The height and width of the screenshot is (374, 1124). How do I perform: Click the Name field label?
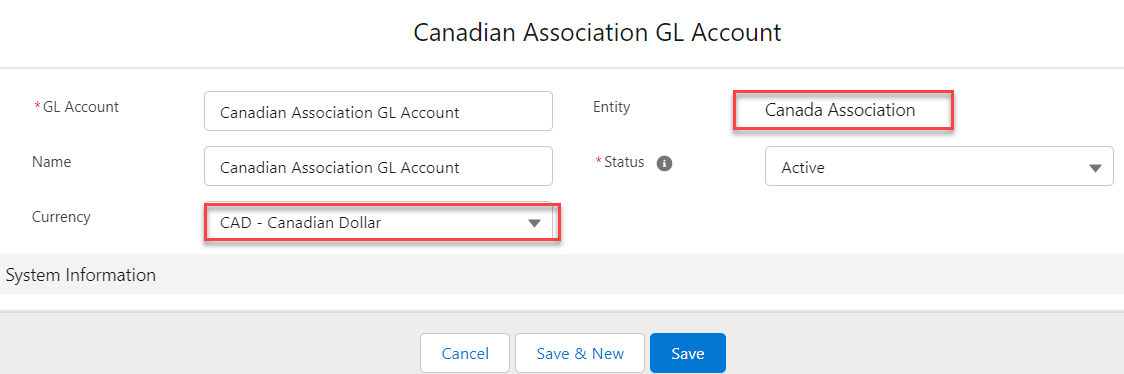tap(52, 162)
